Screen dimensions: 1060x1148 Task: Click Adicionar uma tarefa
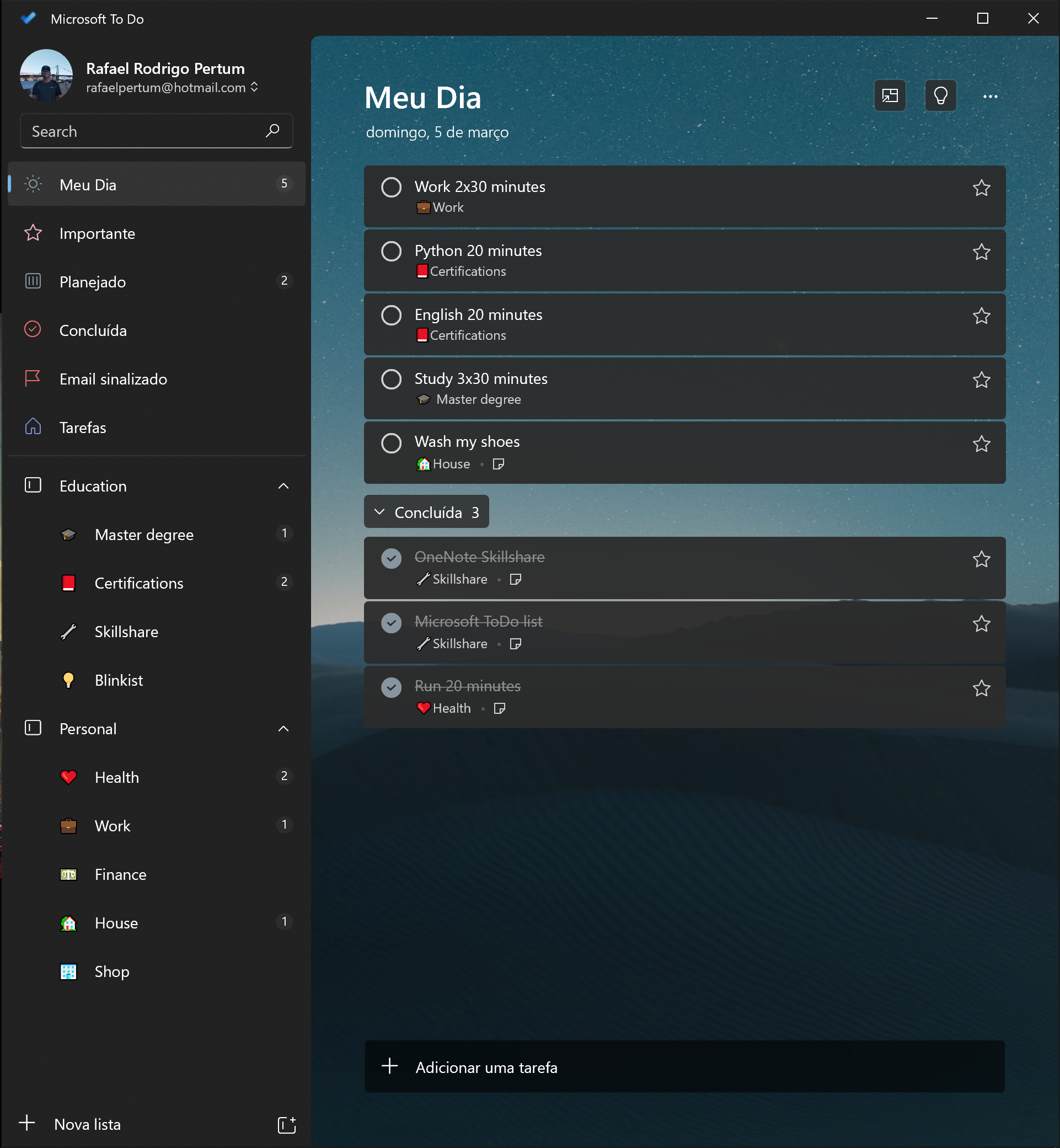(x=684, y=1067)
